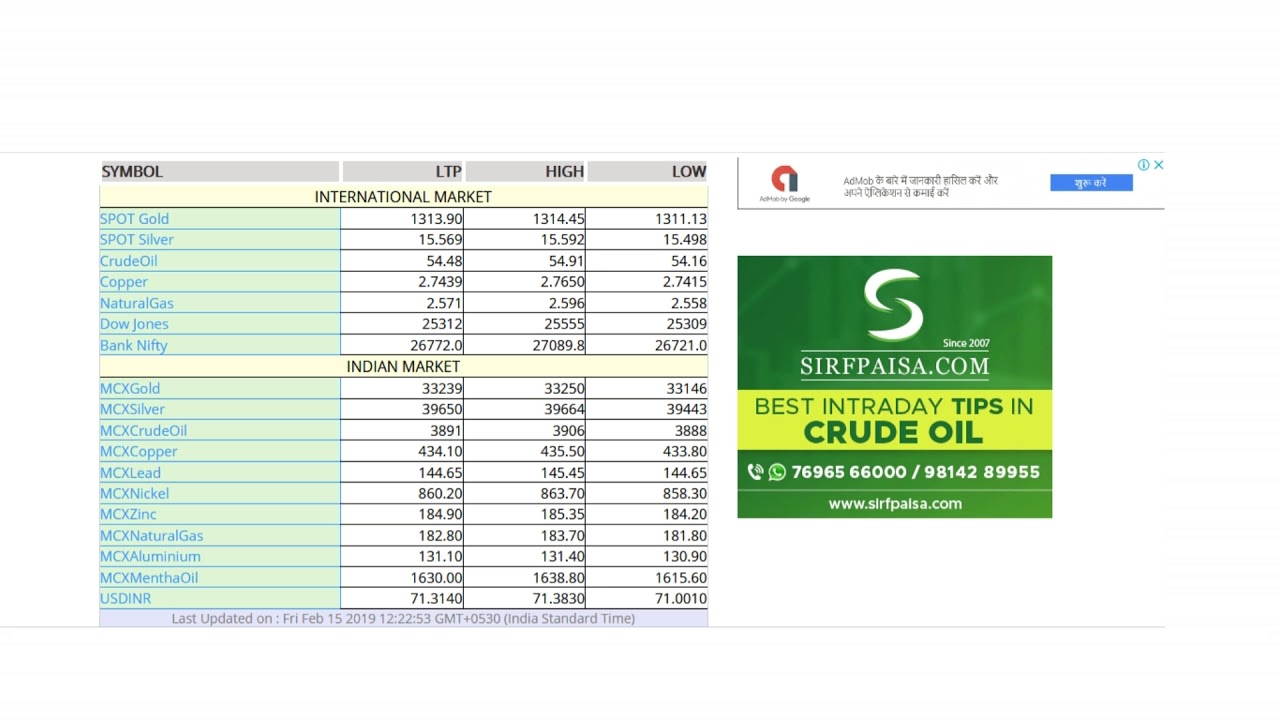Open the Dow Jones link
The height and width of the screenshot is (720, 1280).
pyautogui.click(x=134, y=324)
